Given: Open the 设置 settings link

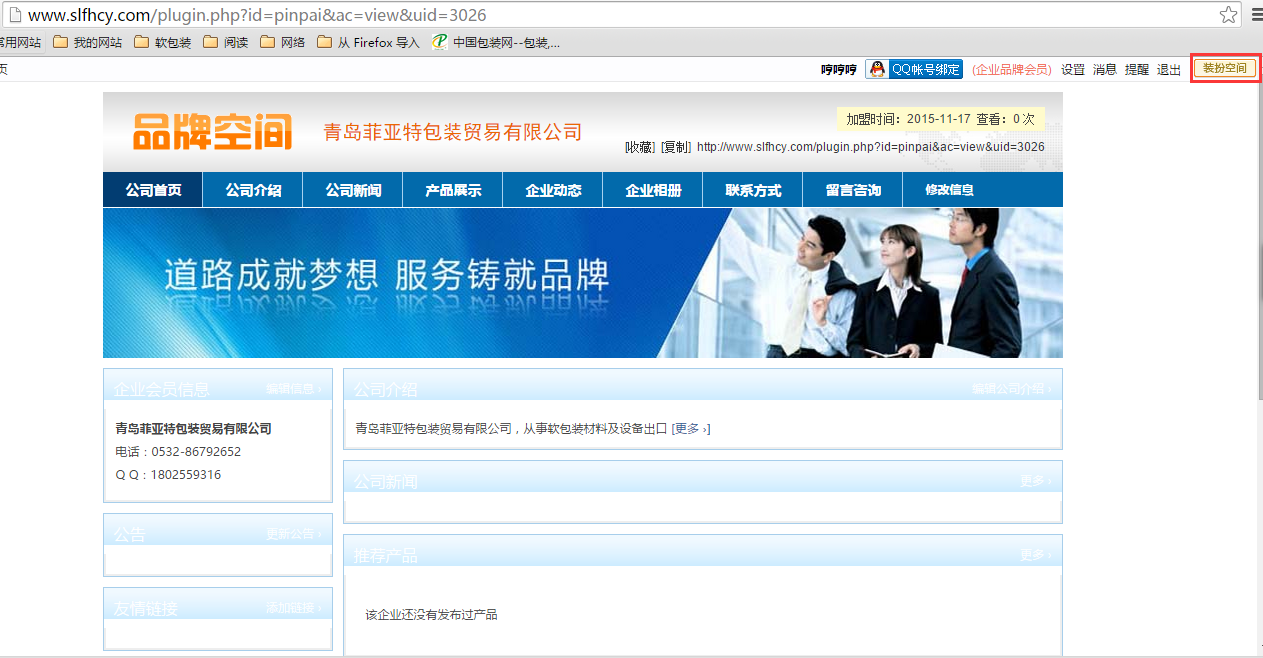Looking at the screenshot, I should [1072, 70].
